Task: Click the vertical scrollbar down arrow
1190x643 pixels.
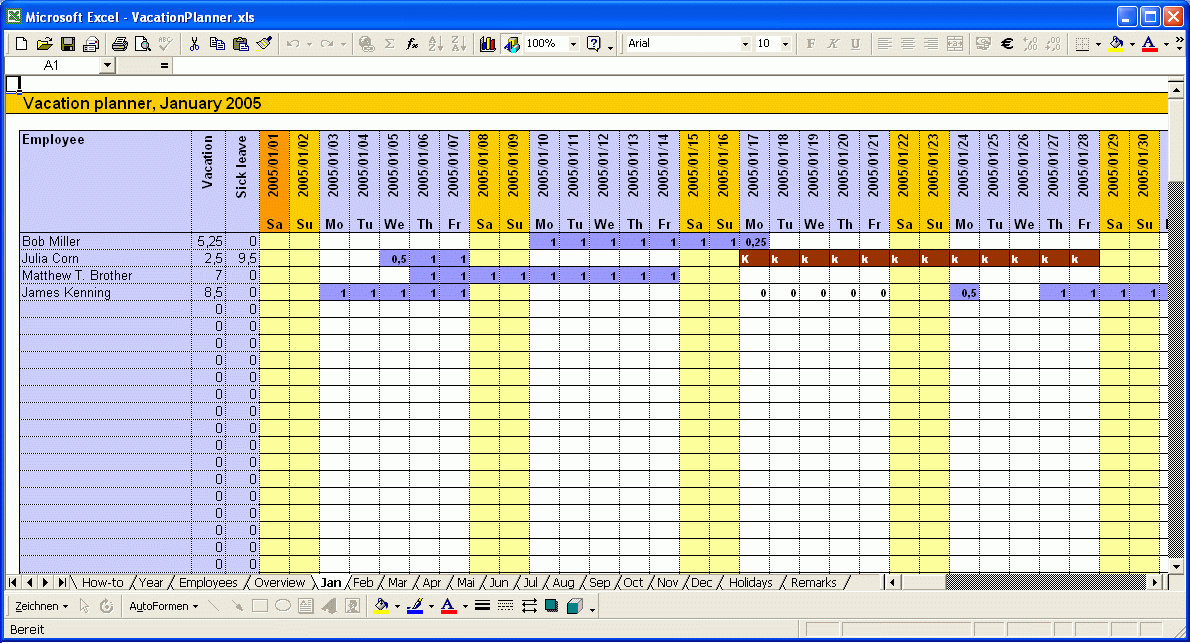Action: pyautogui.click(x=1176, y=566)
